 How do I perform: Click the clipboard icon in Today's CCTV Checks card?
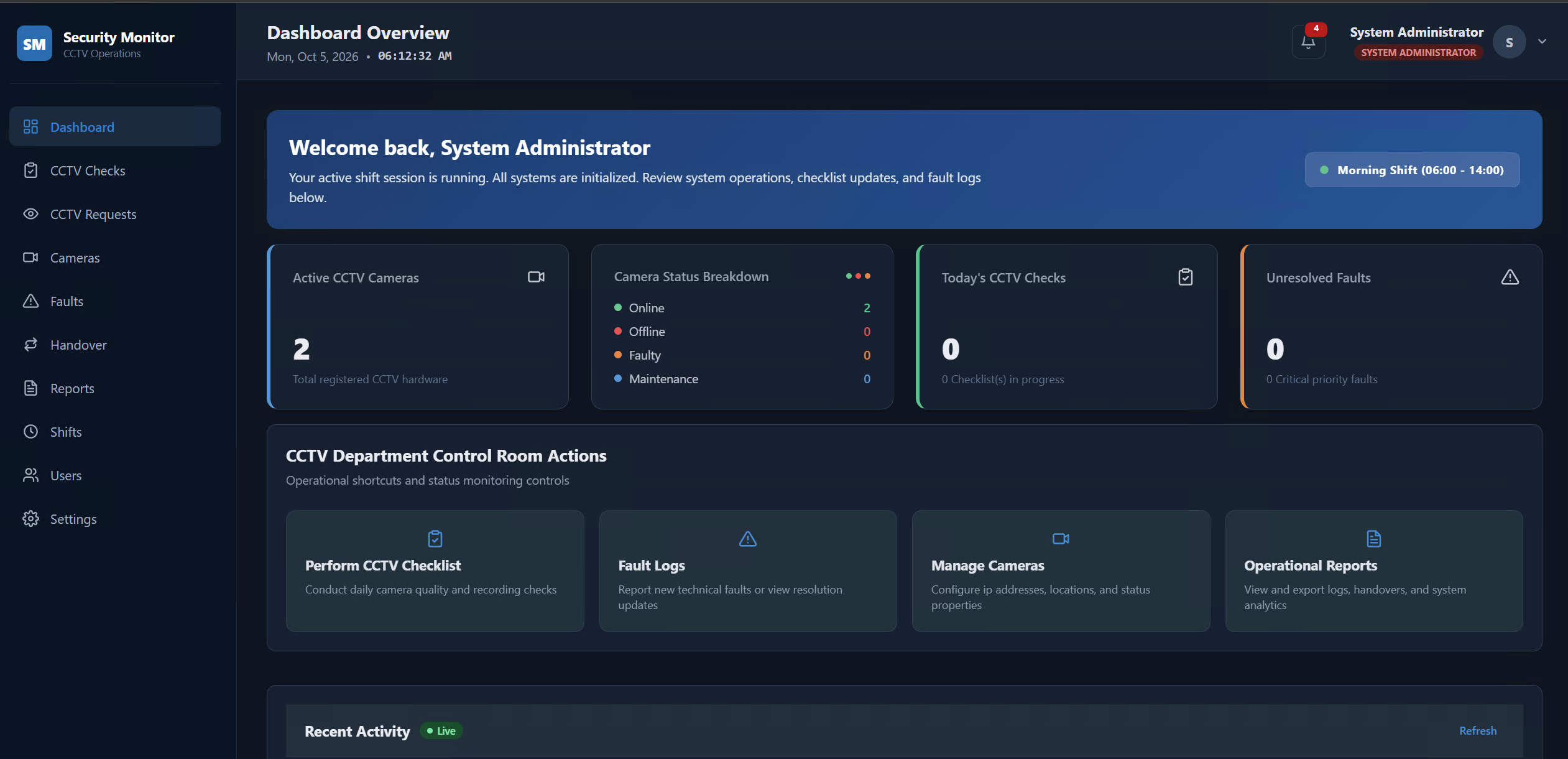(1186, 277)
